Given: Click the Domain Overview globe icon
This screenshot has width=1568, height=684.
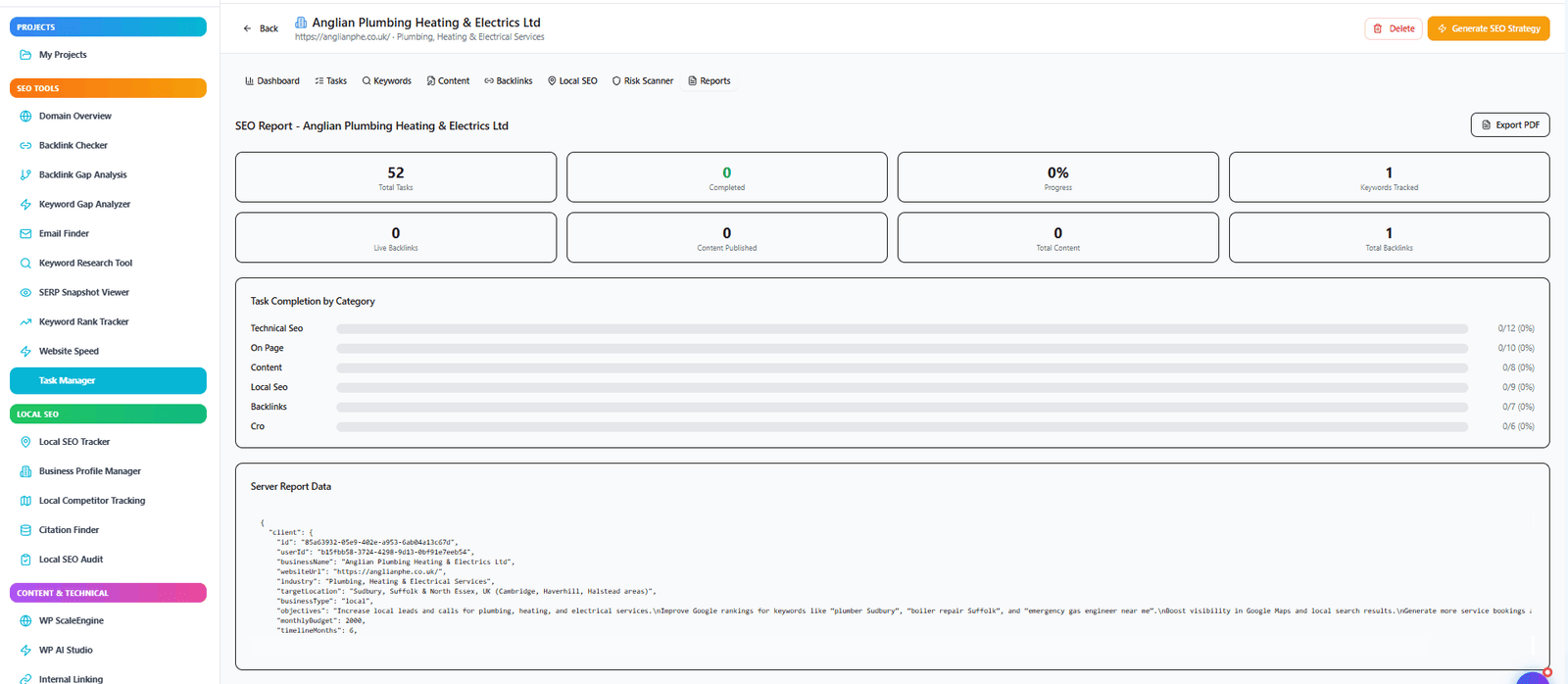Looking at the screenshot, I should point(25,116).
